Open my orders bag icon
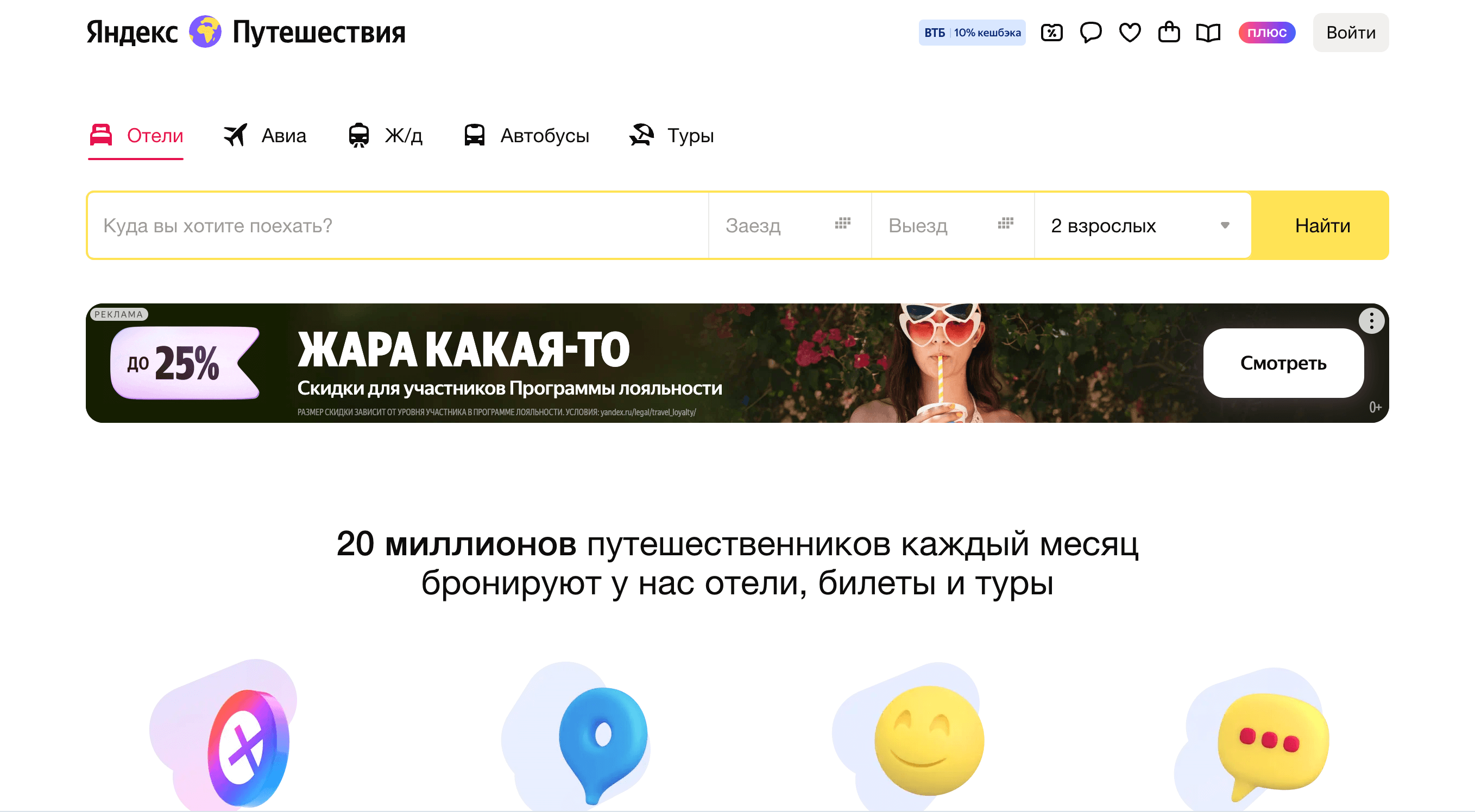 tap(1169, 32)
